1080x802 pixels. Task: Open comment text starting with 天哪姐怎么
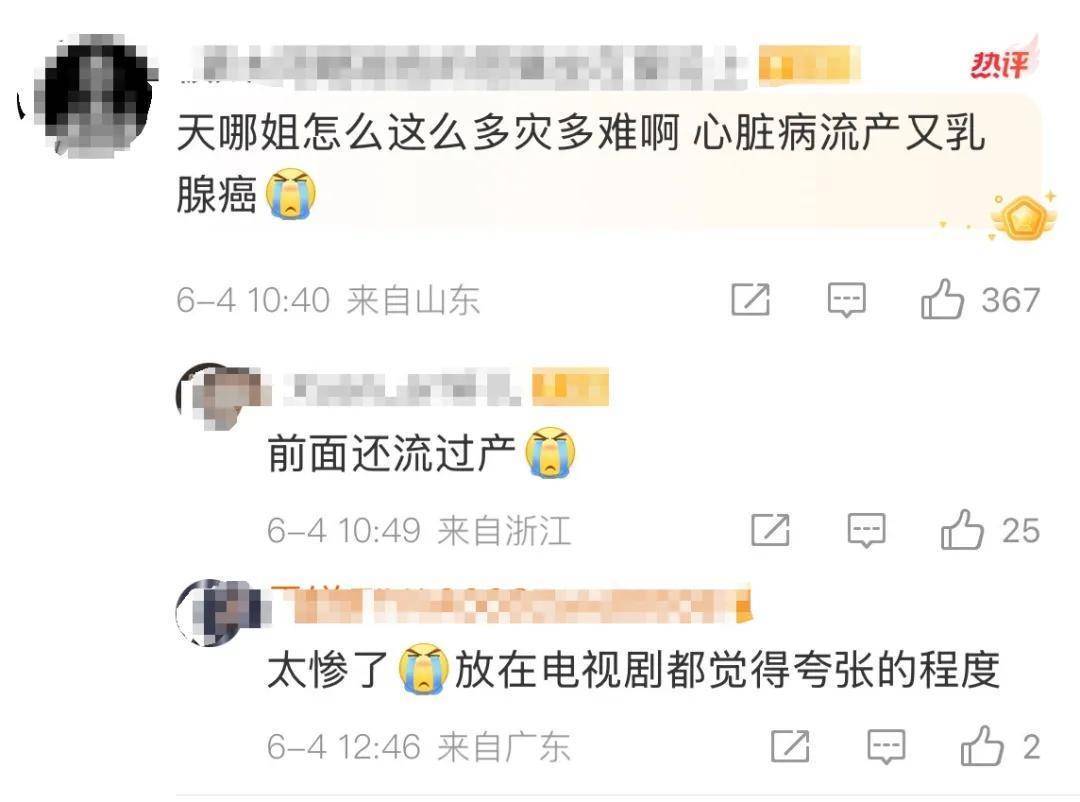coord(581,164)
